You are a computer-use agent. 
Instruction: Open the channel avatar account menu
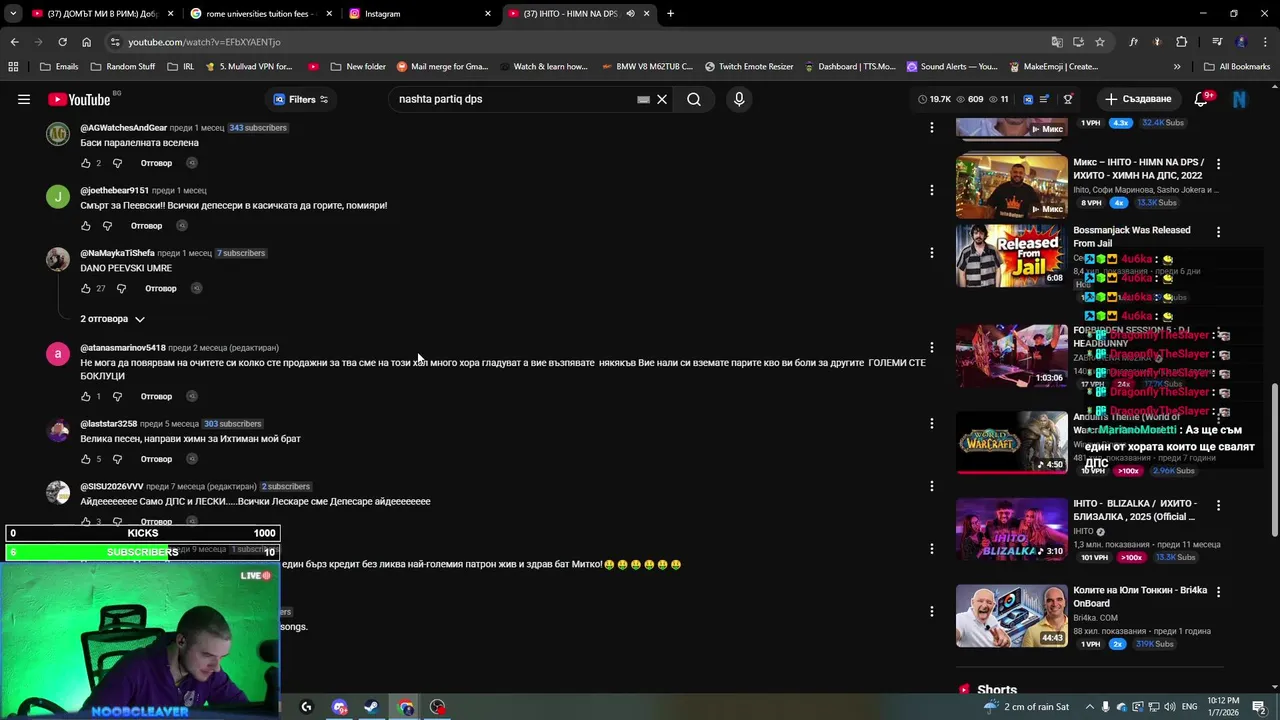1239,99
